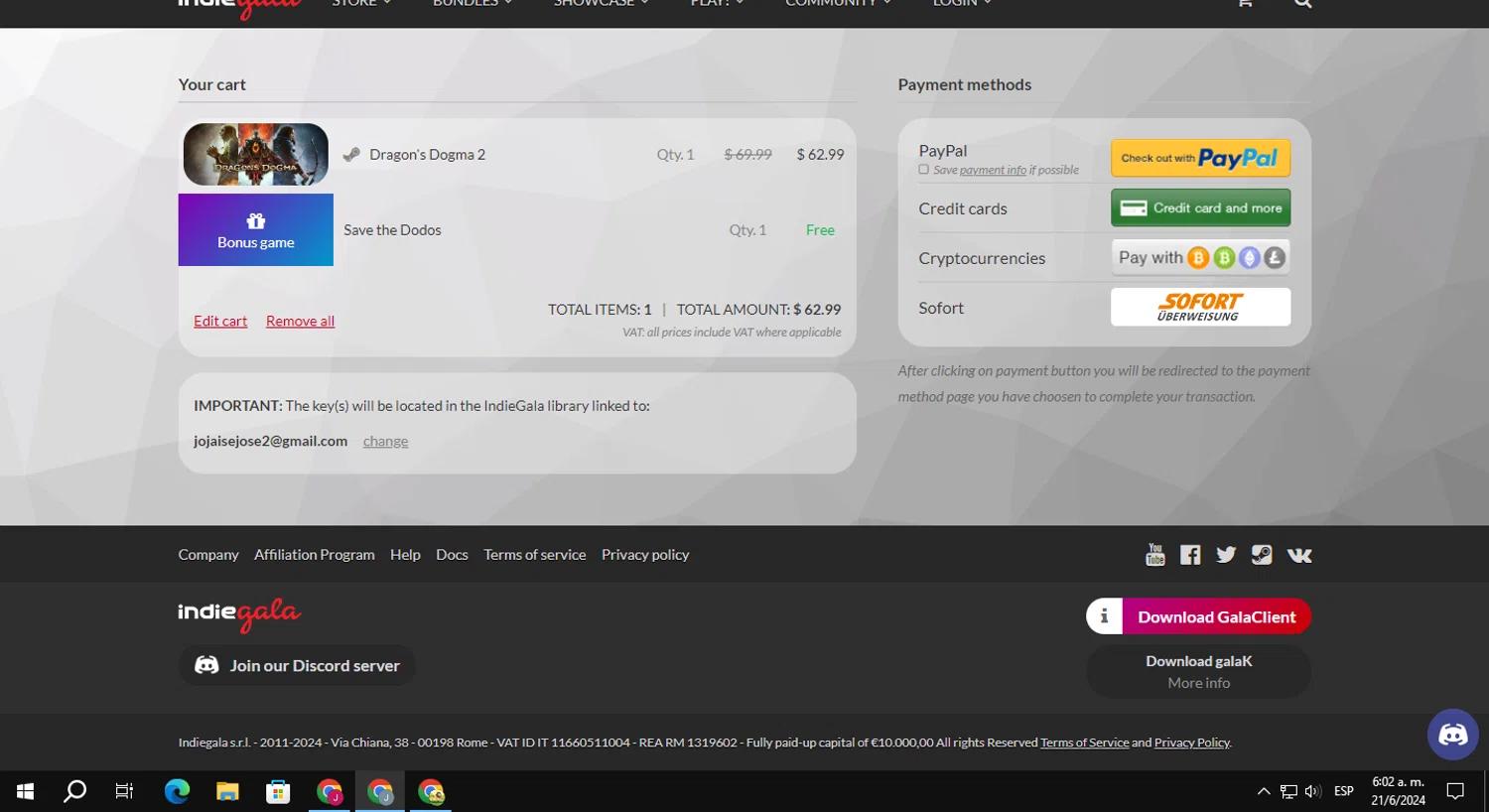
Task: Pay using Credit card and more
Action: point(1200,207)
